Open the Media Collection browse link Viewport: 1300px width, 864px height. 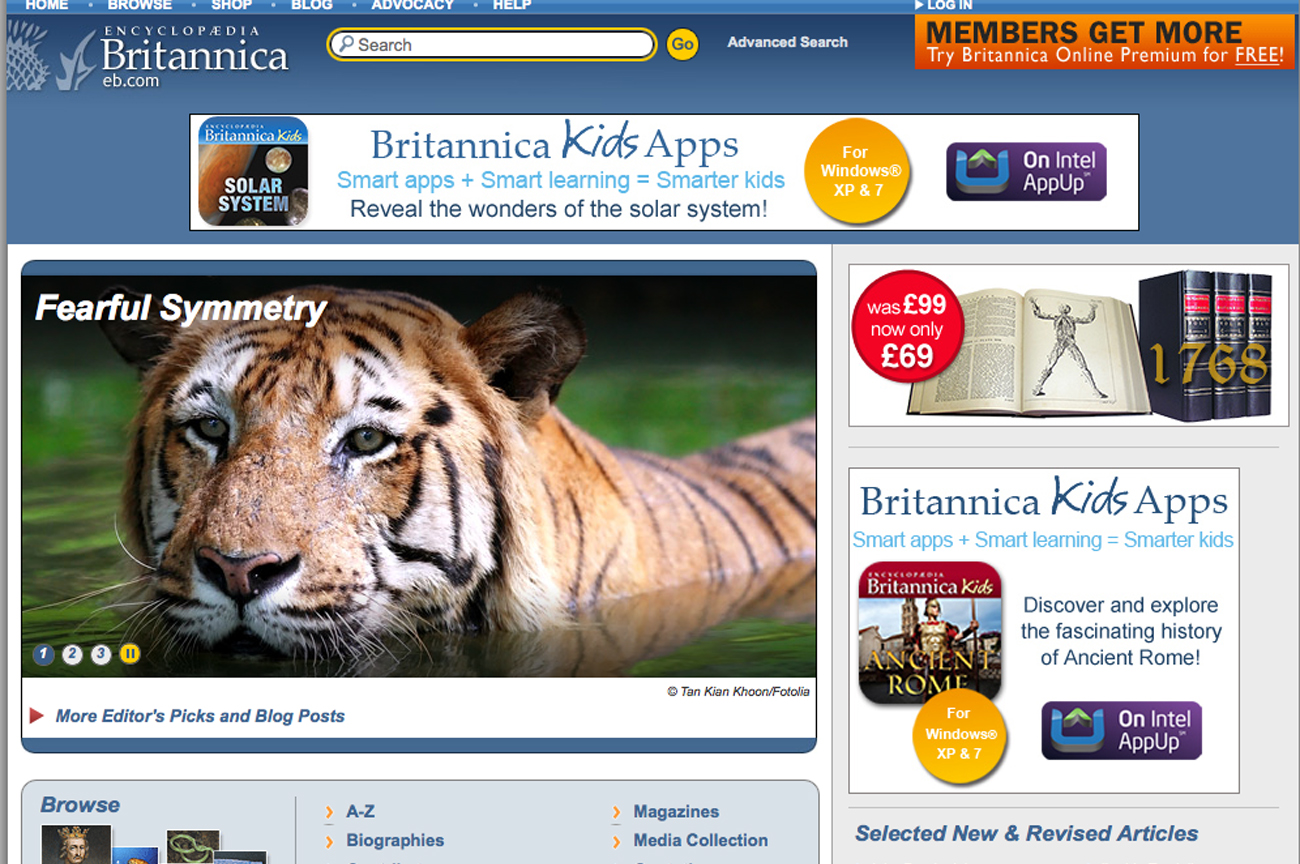701,840
